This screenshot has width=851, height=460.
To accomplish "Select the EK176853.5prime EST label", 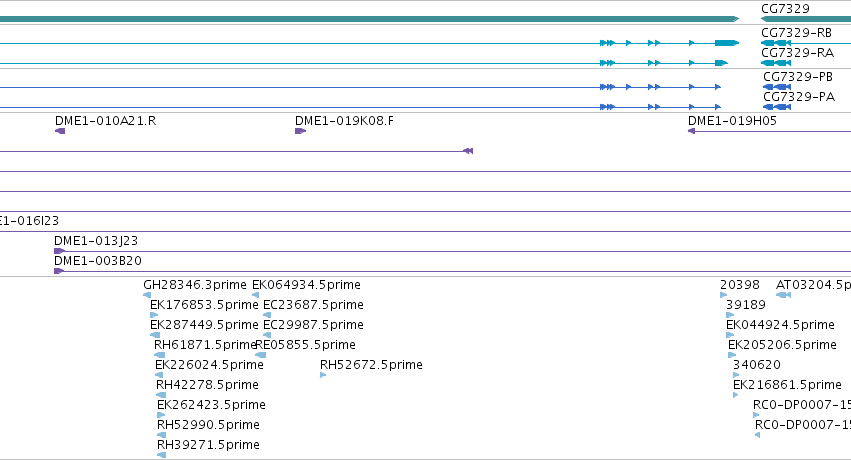I will [204, 305].
